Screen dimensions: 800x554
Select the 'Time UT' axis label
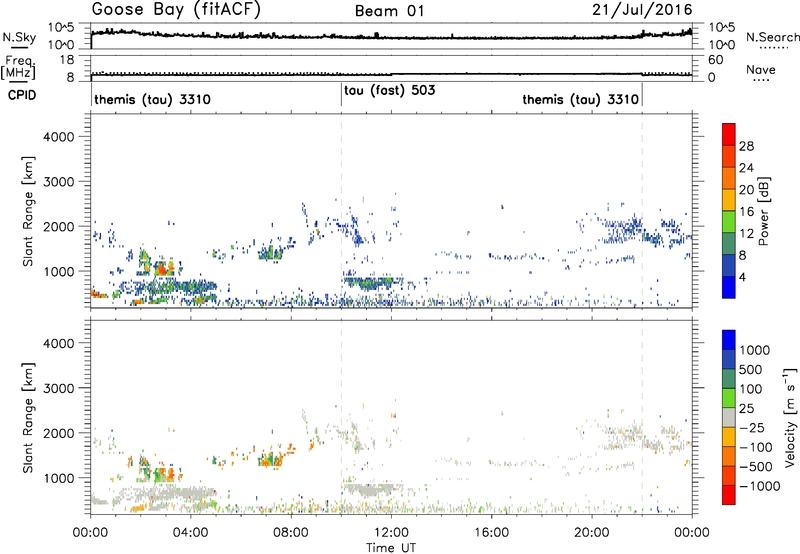click(x=391, y=548)
